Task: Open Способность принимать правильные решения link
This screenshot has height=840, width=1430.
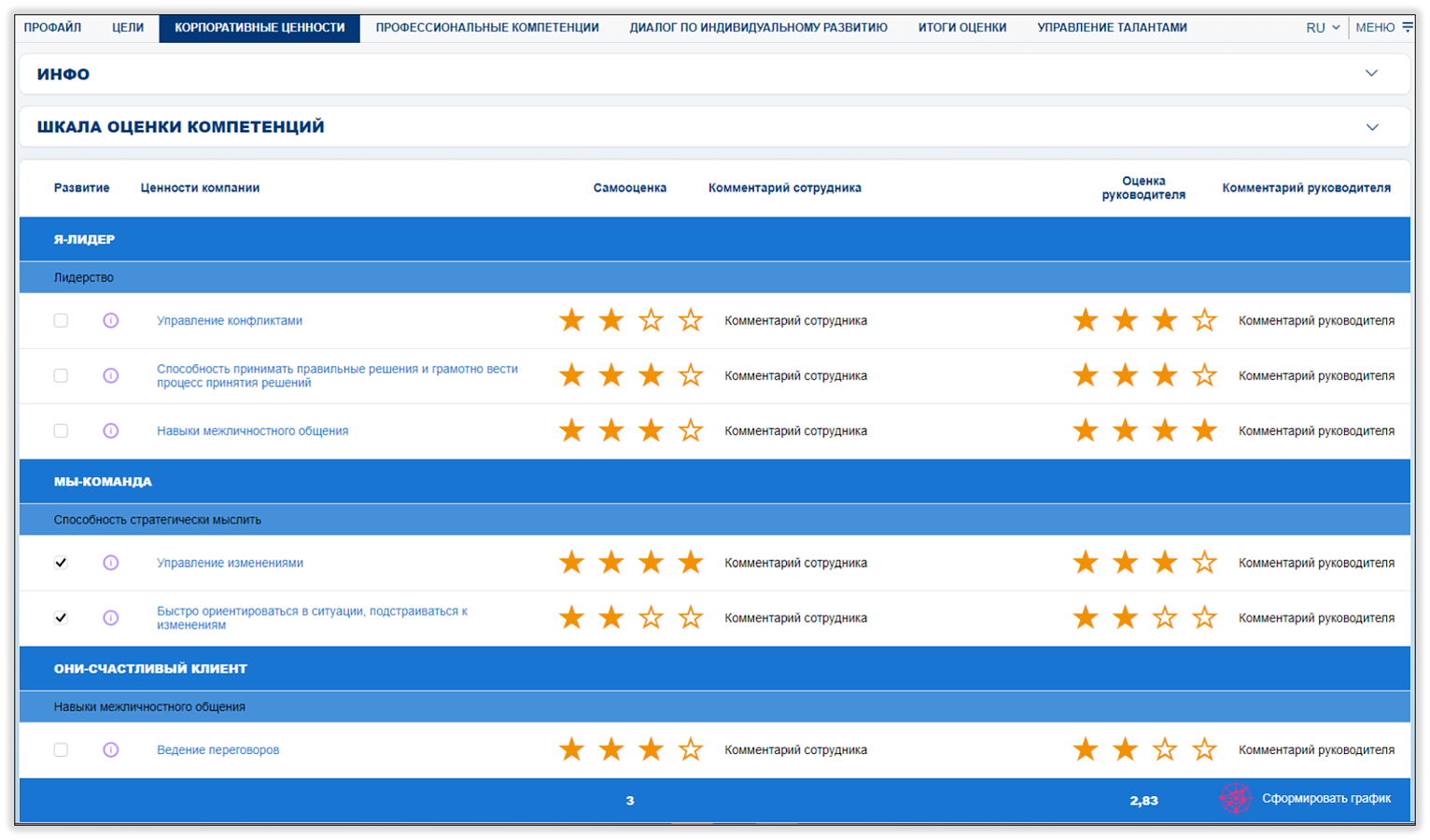Action: [x=337, y=375]
